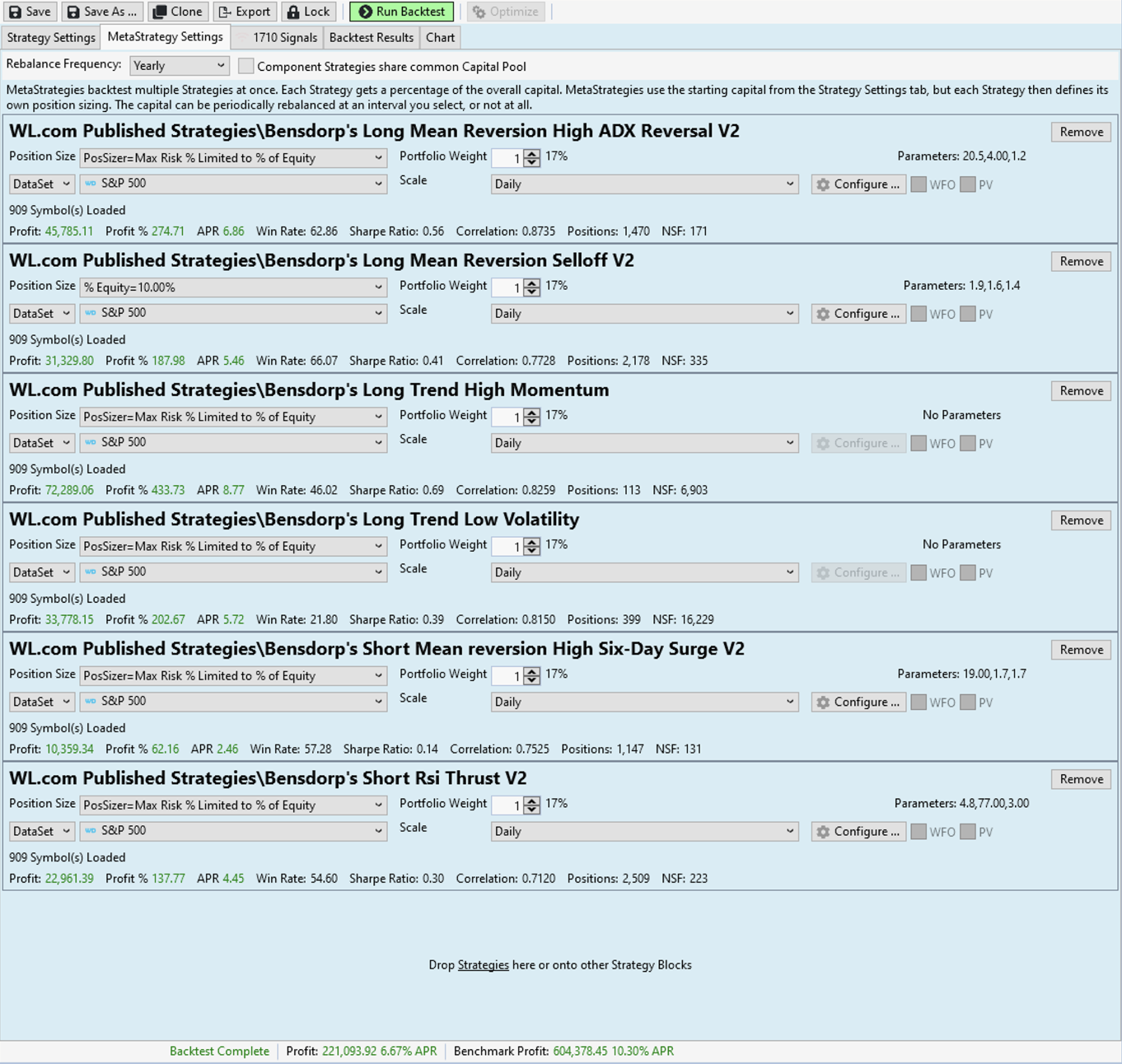Toggle PV checkbox for High Six-Day Surge V2
Image resolution: width=1122 pixels, height=1064 pixels.
[x=968, y=702]
